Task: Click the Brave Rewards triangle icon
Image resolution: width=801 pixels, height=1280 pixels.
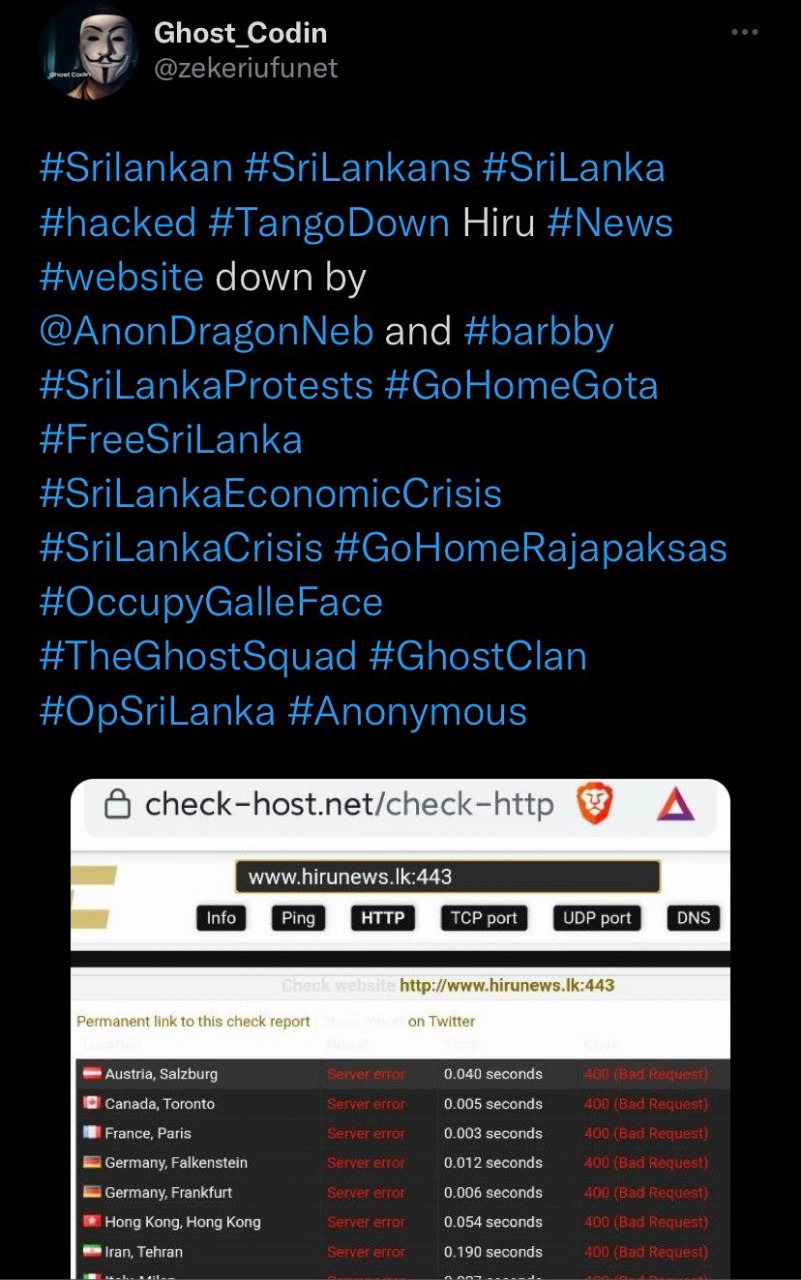Action: pos(675,805)
